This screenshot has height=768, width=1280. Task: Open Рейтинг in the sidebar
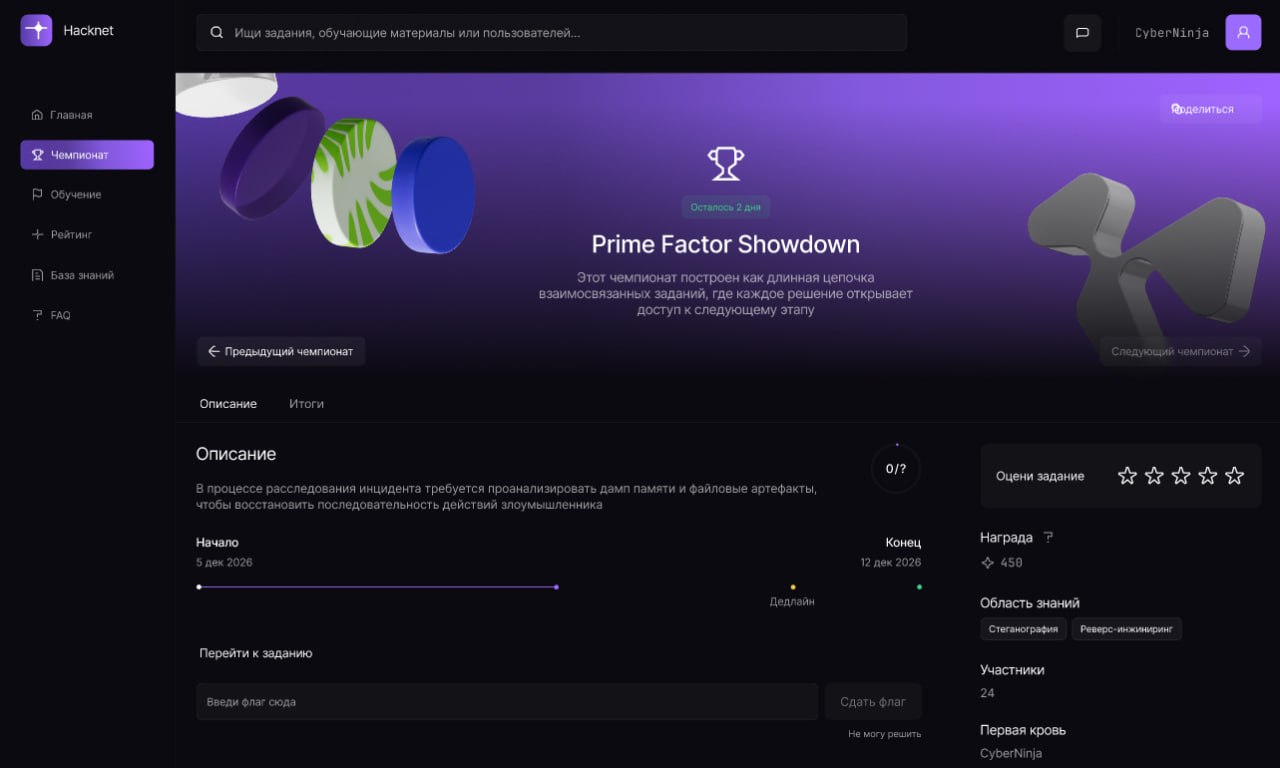tap(87, 235)
